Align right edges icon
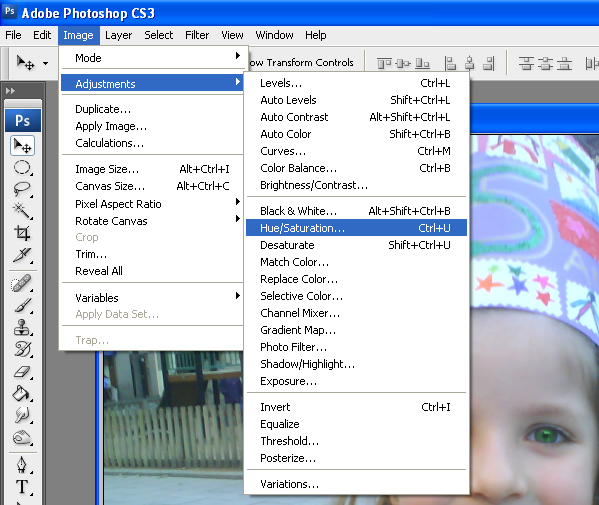The height and width of the screenshot is (505, 599). (x=489, y=63)
